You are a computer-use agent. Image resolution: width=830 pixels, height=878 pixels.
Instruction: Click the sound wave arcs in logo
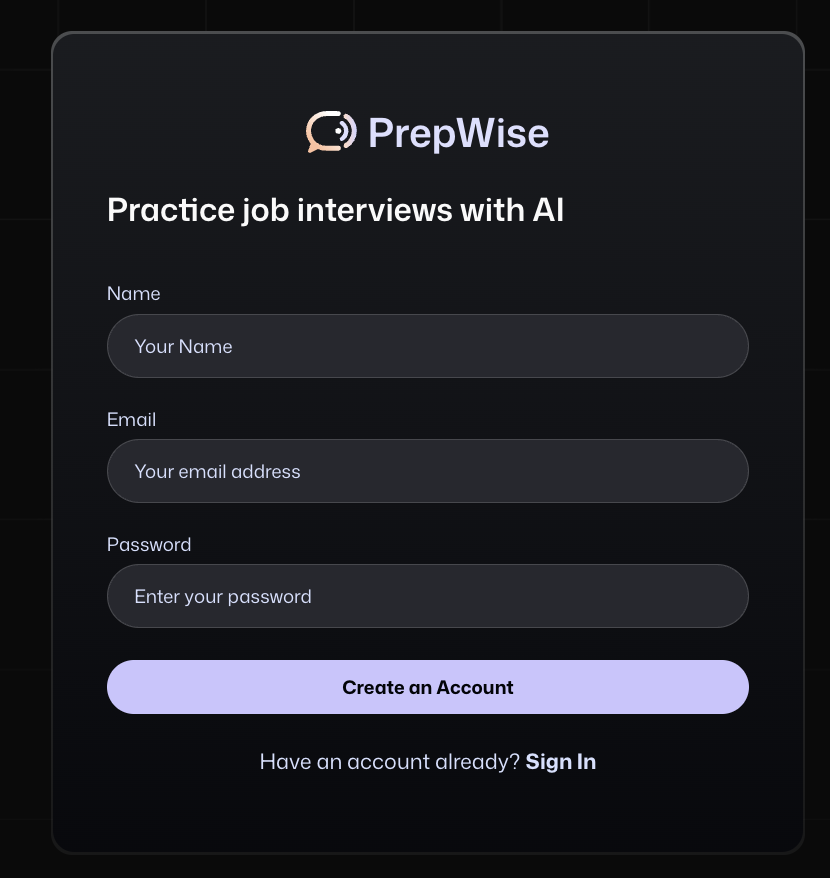tap(347, 131)
